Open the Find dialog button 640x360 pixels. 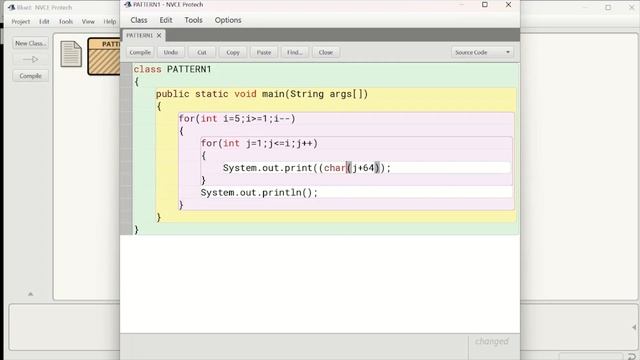point(295,52)
